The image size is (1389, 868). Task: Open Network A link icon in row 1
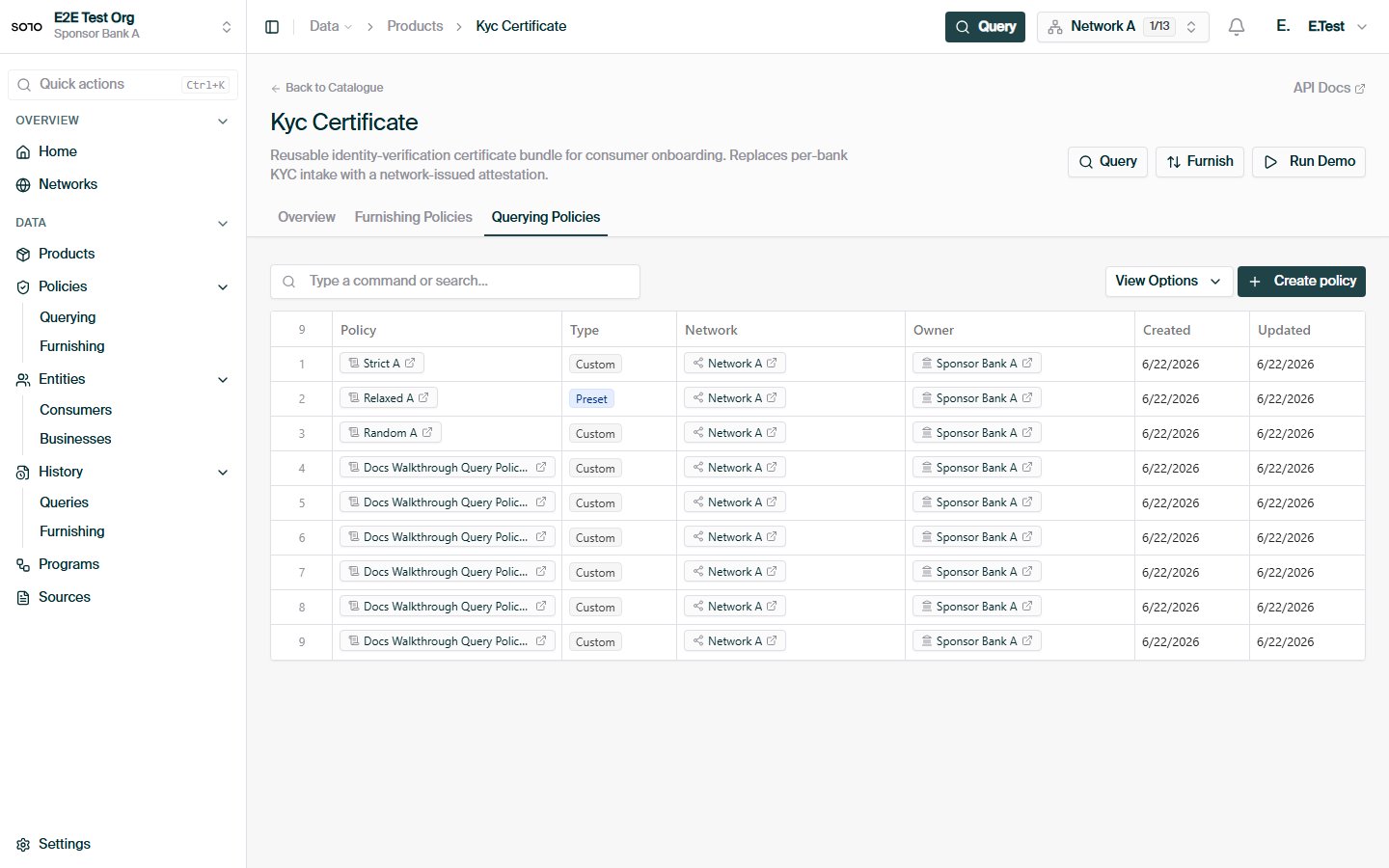tap(772, 364)
